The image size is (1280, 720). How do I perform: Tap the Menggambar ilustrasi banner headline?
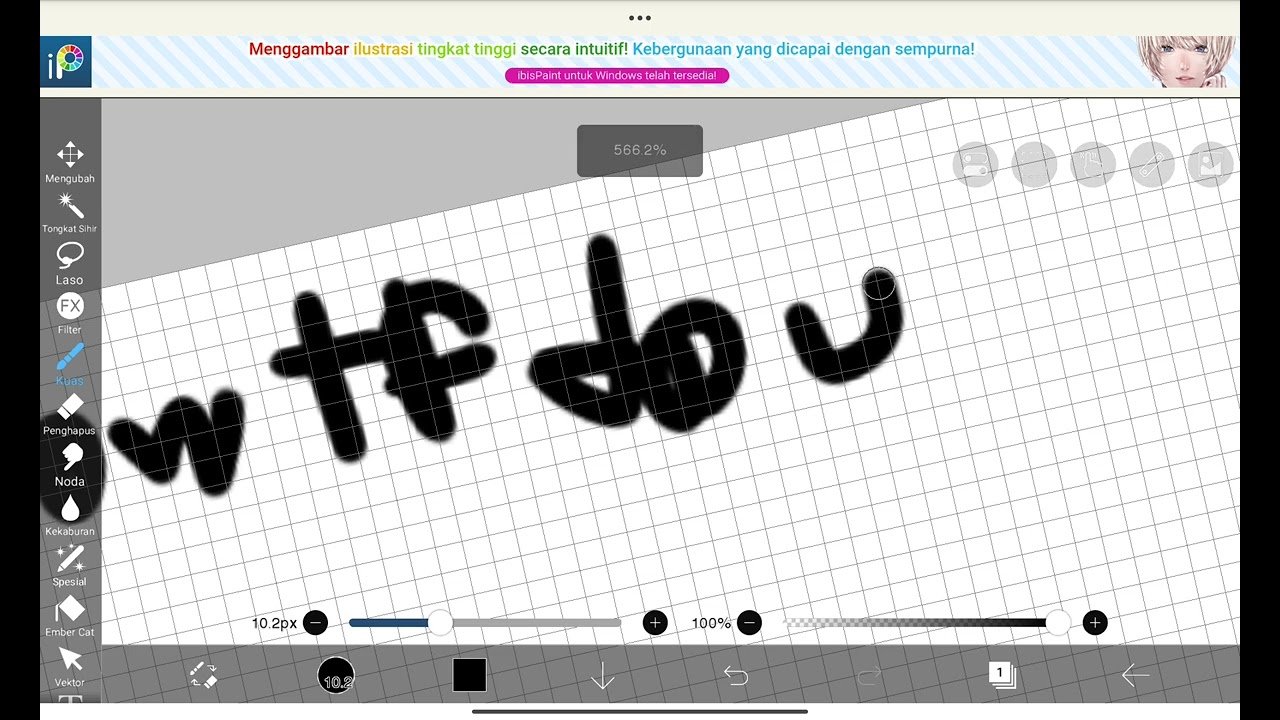click(612, 49)
